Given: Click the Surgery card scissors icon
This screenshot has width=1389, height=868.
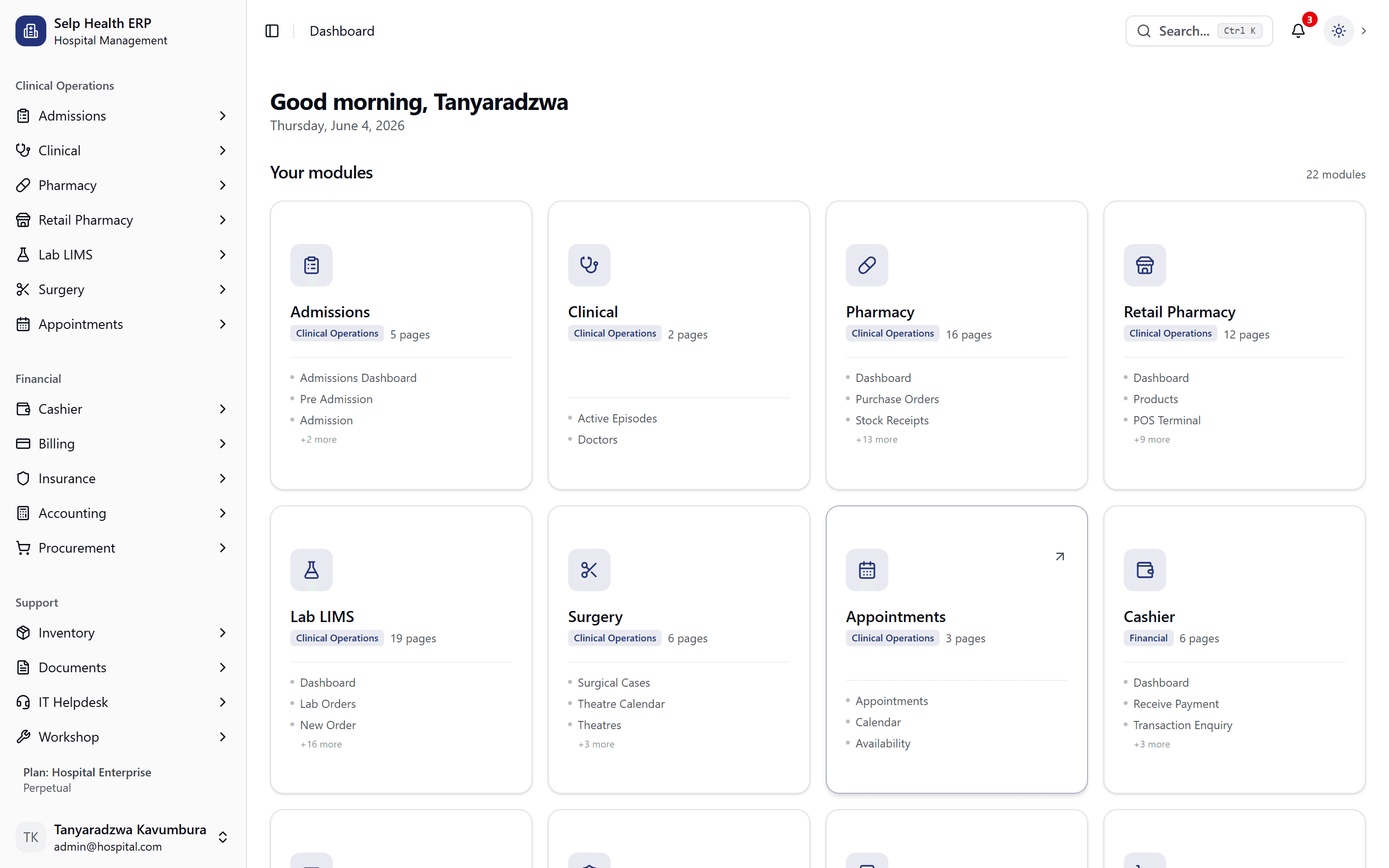Looking at the screenshot, I should 589,570.
